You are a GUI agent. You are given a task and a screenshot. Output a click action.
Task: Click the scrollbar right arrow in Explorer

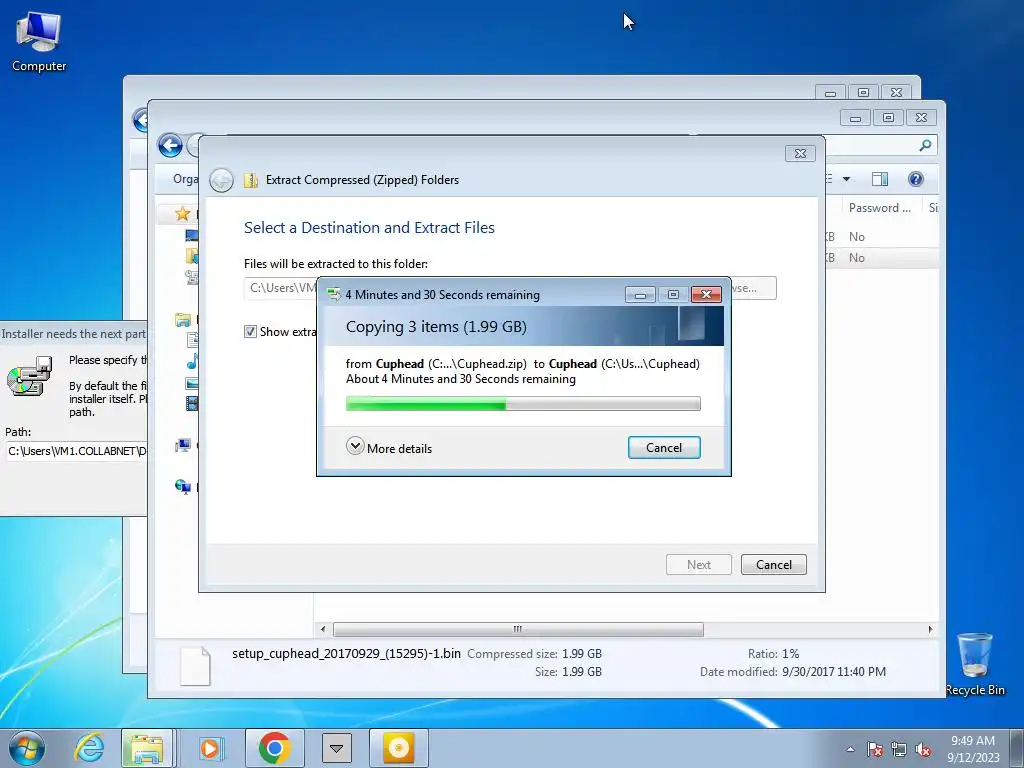pos(931,630)
